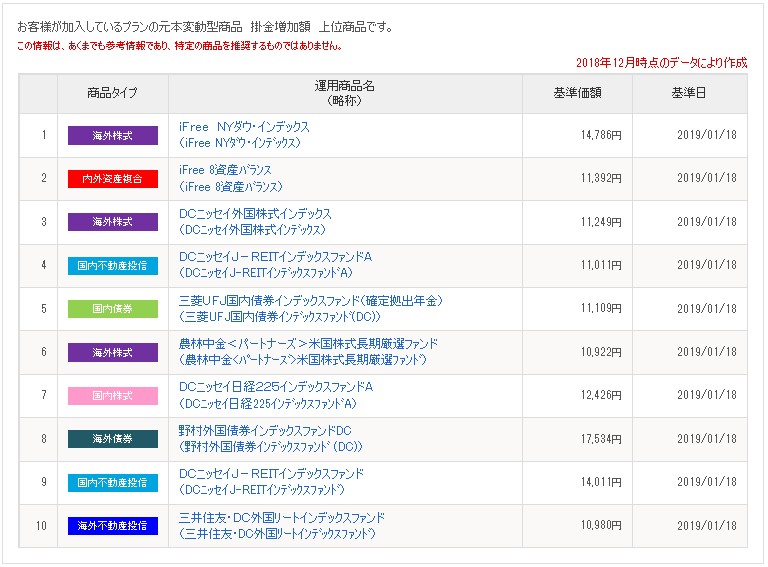Open 三井住友・DC外国リートインデックスファンド link
This screenshot has width=768, height=567.
(x=282, y=517)
